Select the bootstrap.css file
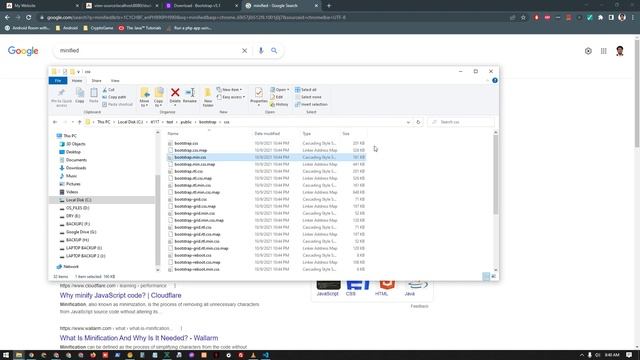This screenshot has width=640, height=360. [x=186, y=143]
